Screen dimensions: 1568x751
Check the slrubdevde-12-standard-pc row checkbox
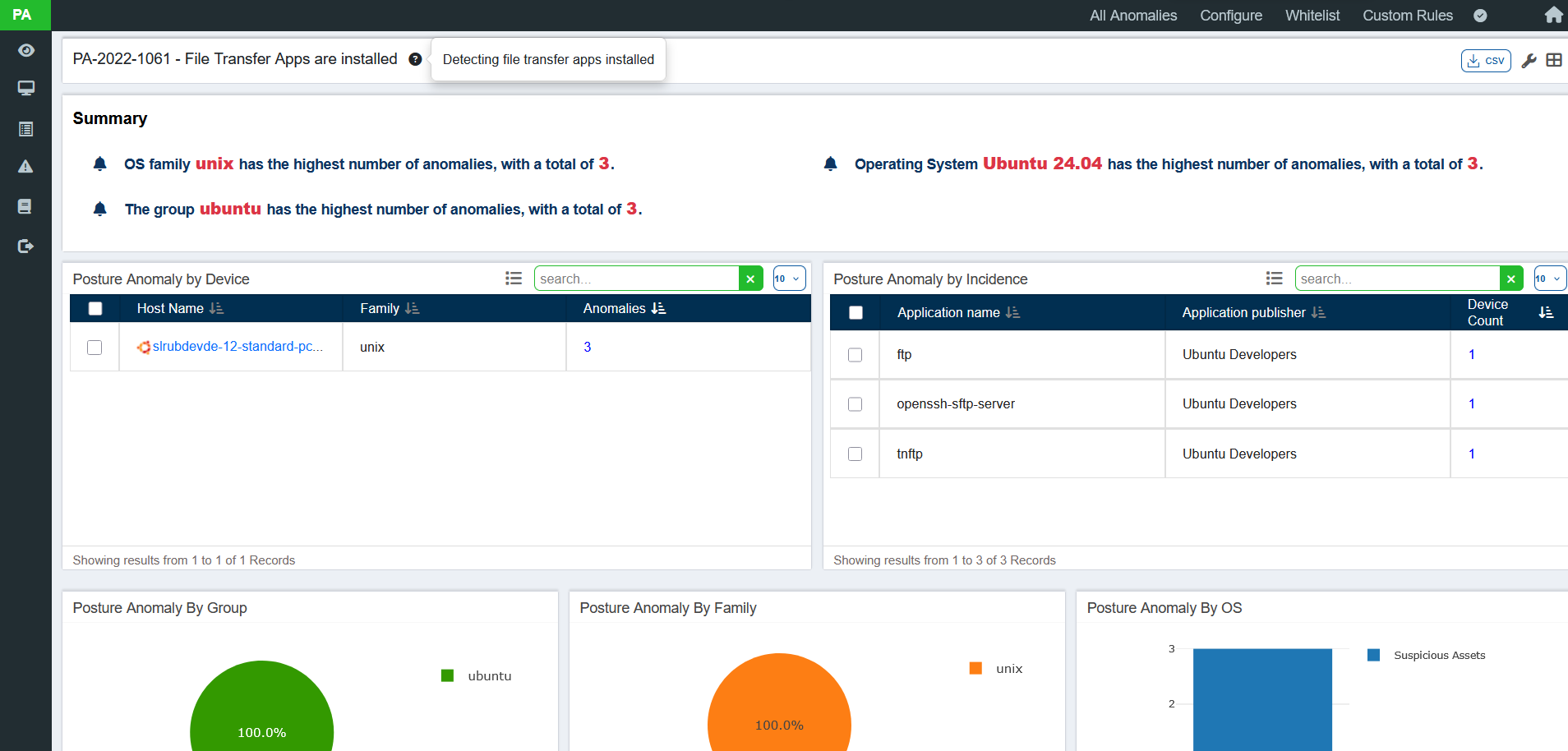click(x=95, y=348)
